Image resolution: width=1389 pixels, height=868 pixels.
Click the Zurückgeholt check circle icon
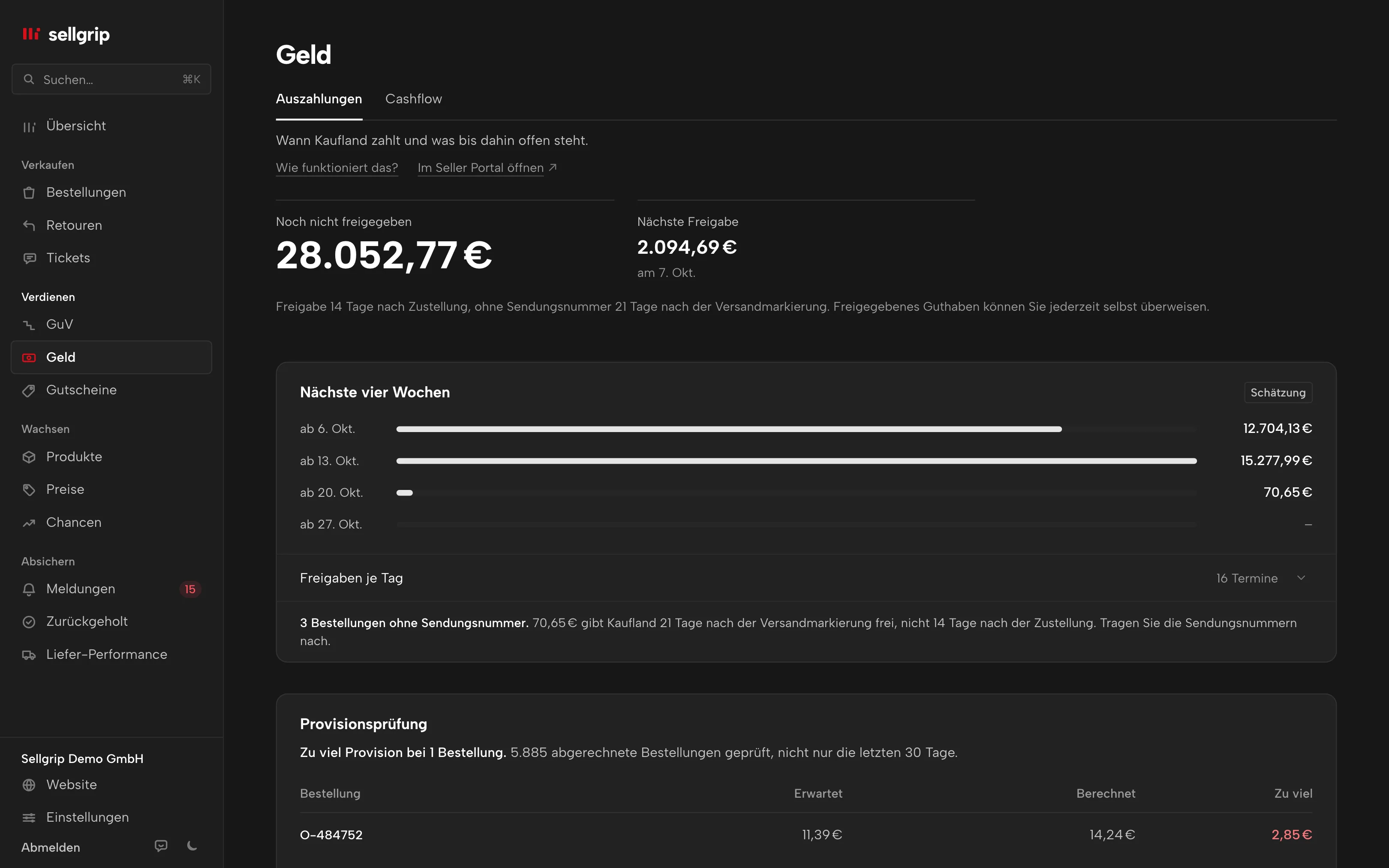coord(29,622)
